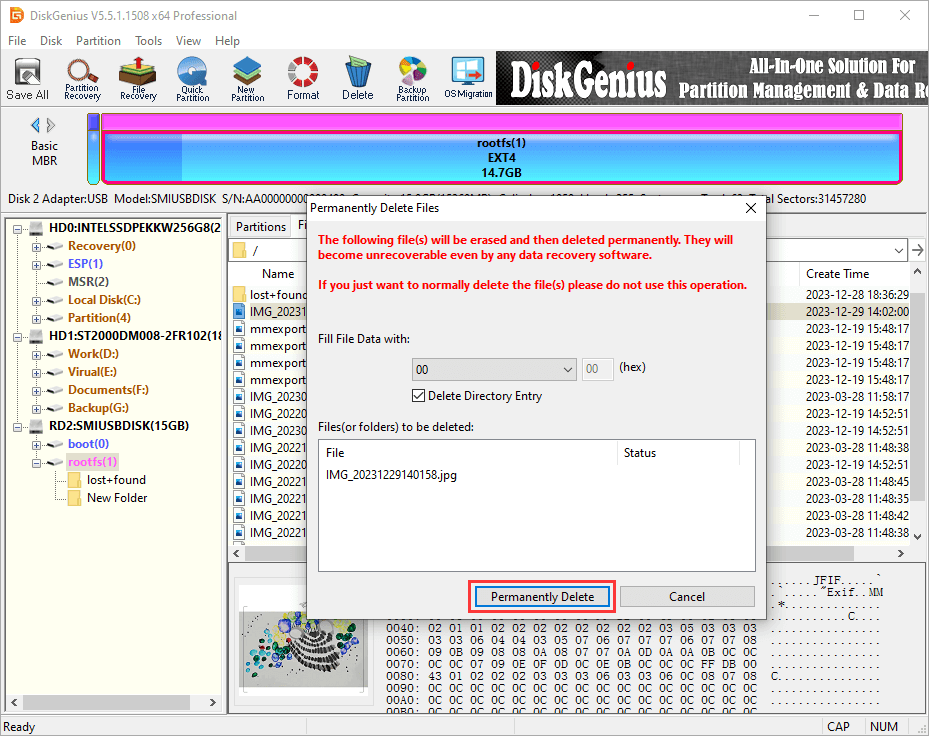Click the lost+found folder icon in file list
This screenshot has height=736, width=929.
click(x=239, y=295)
